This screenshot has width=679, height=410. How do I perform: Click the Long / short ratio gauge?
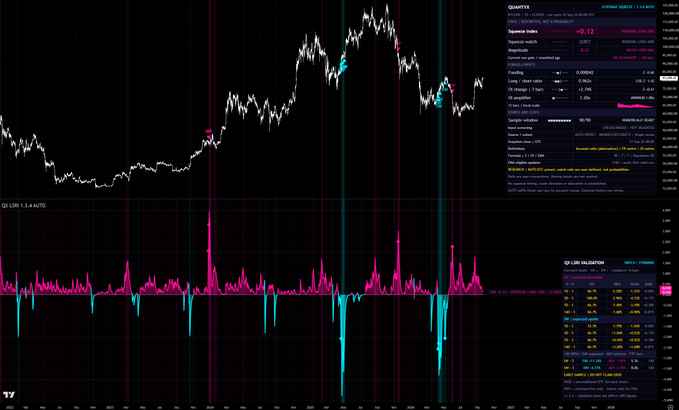coord(559,81)
